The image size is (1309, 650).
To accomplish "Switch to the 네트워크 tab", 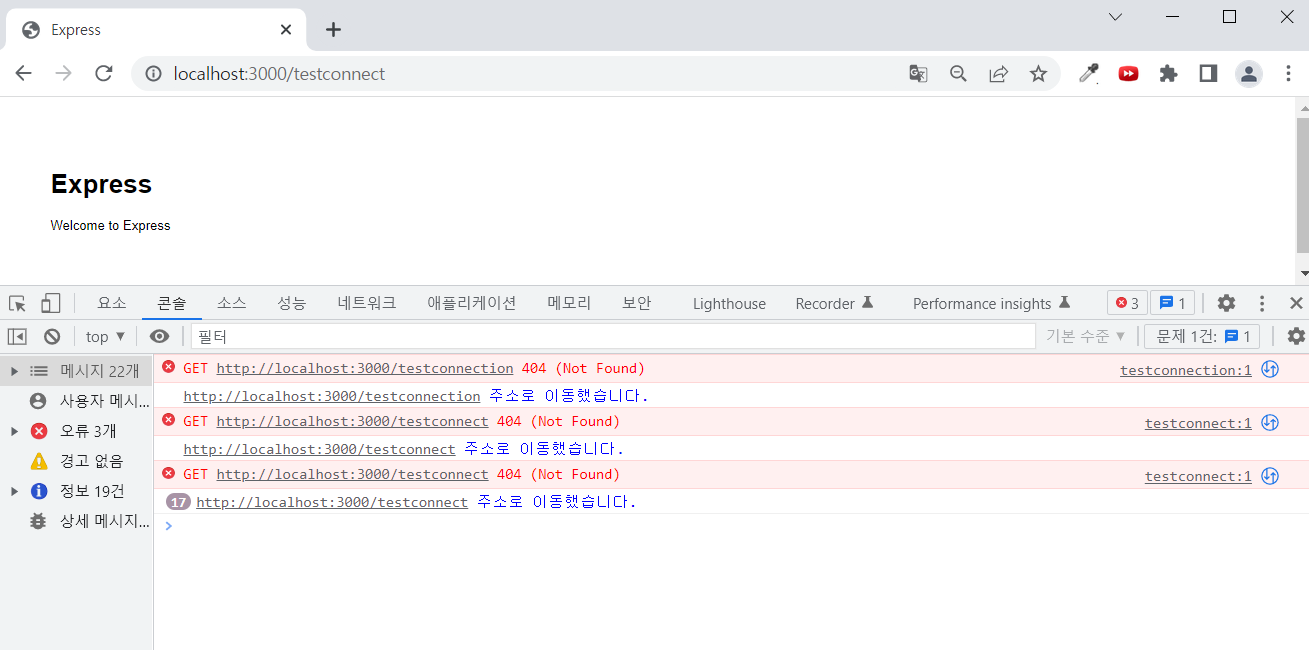I will pos(367,303).
